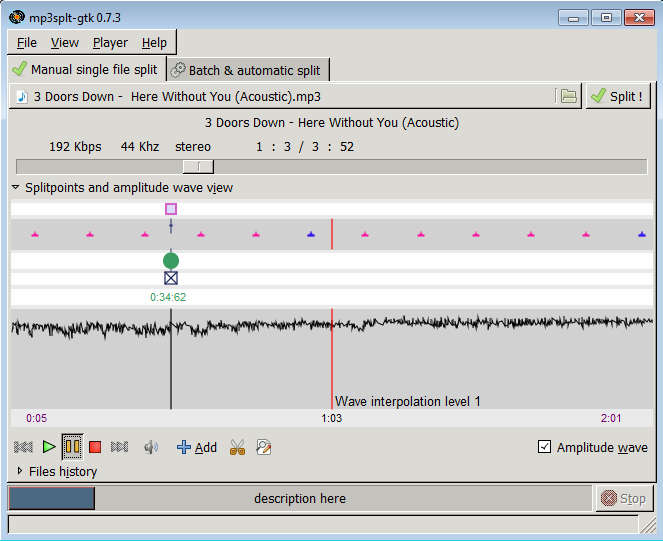The height and width of the screenshot is (541, 663).
Task: Click the browse folder icon next to filename
Action: pyautogui.click(x=568, y=97)
